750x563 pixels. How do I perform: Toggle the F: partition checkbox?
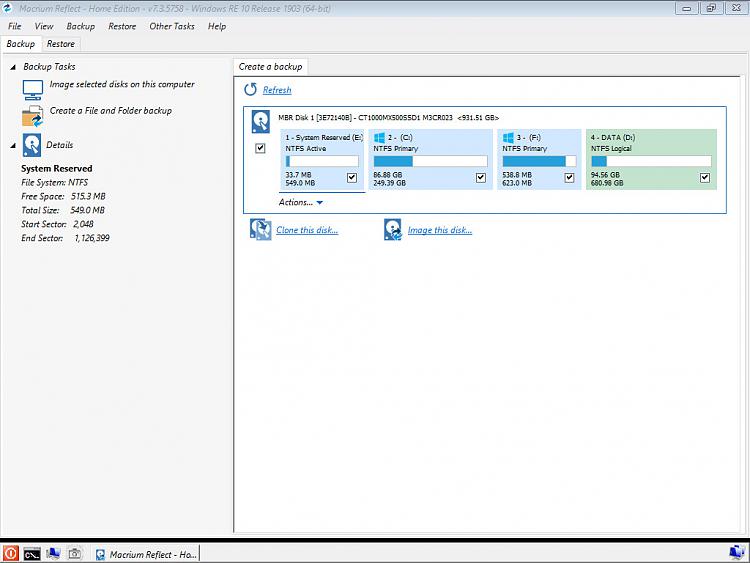point(569,178)
